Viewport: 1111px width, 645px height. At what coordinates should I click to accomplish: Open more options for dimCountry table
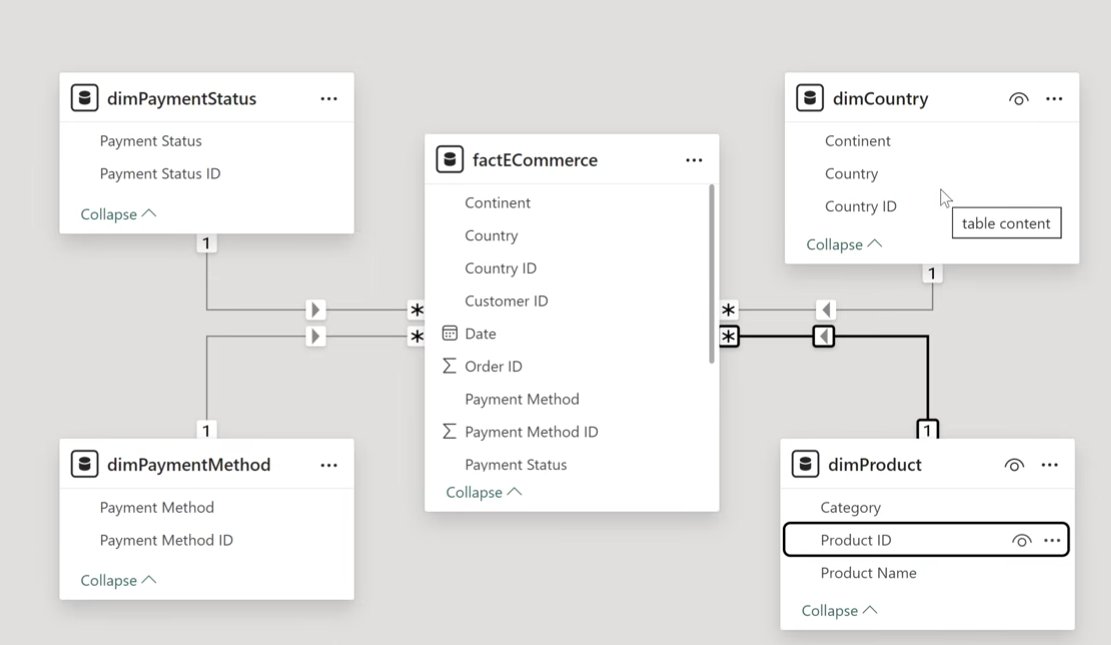pyautogui.click(x=1054, y=99)
